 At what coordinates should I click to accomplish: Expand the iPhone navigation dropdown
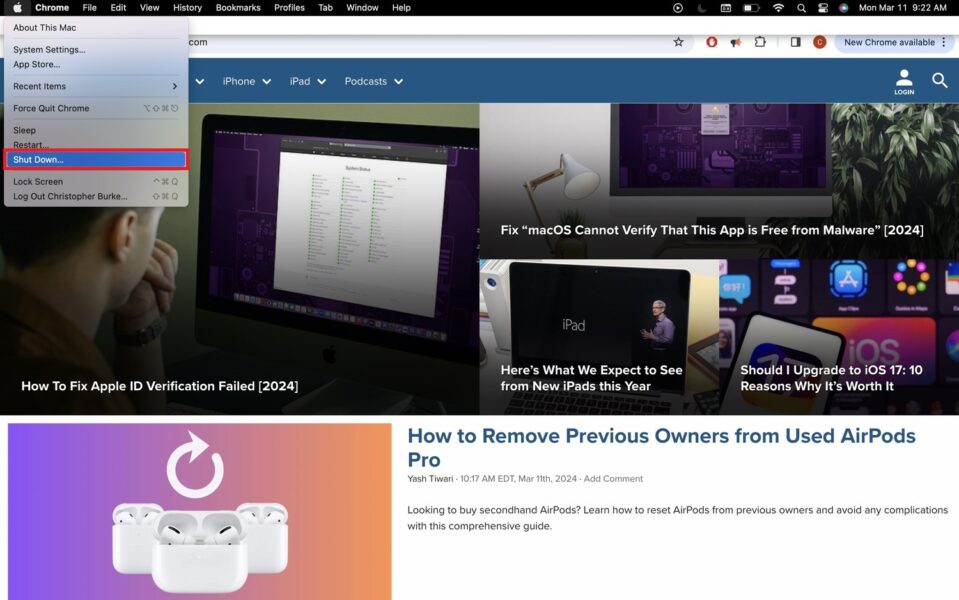coord(246,81)
